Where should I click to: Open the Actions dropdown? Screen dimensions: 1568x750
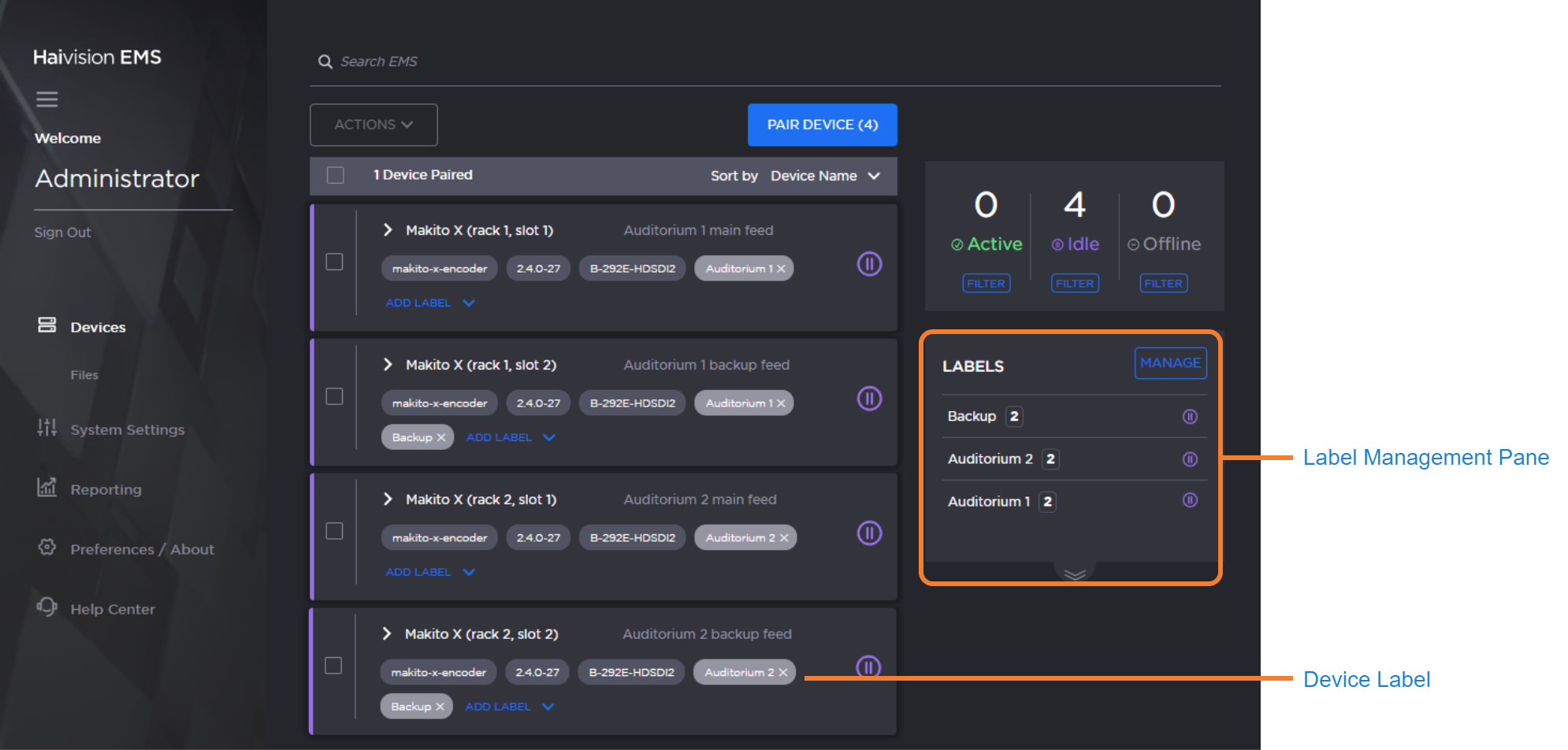373,124
